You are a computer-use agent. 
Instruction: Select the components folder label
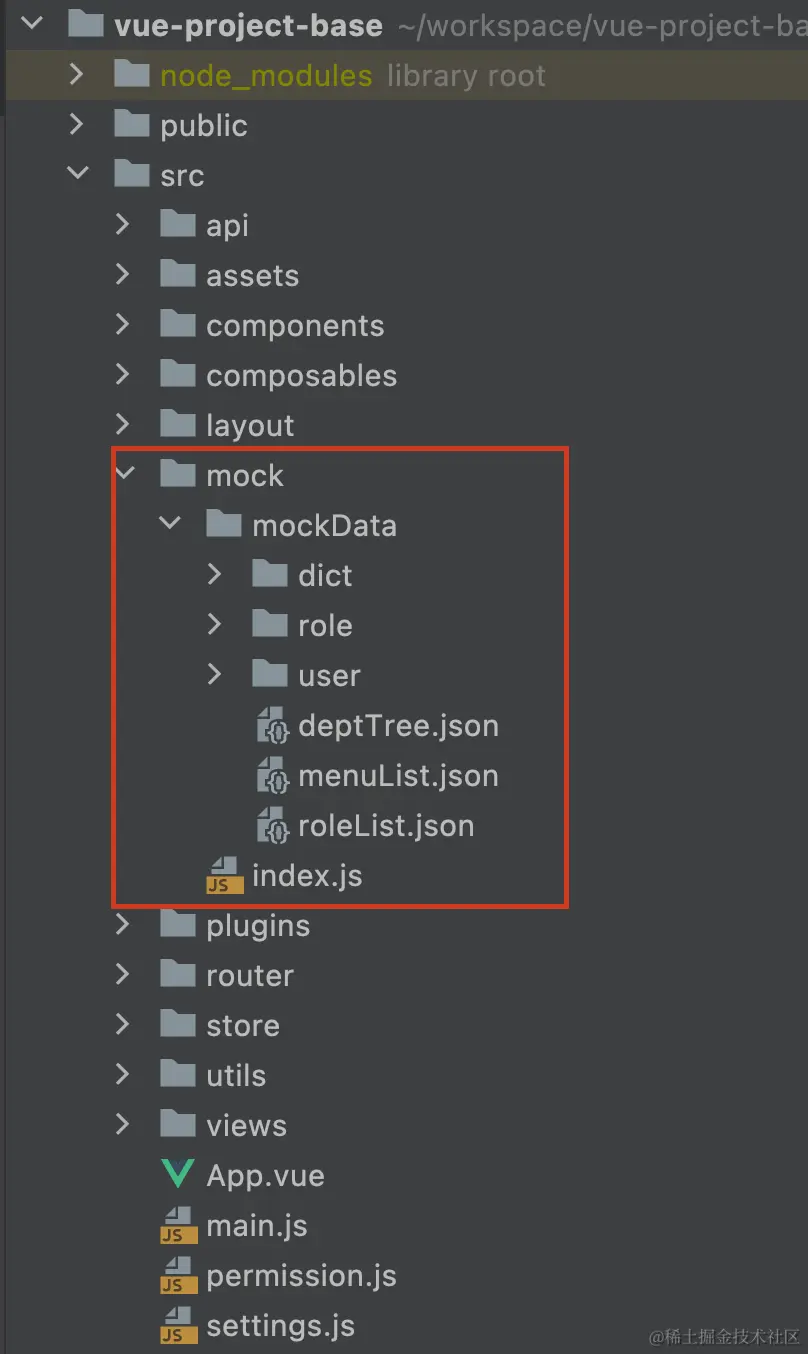294,326
